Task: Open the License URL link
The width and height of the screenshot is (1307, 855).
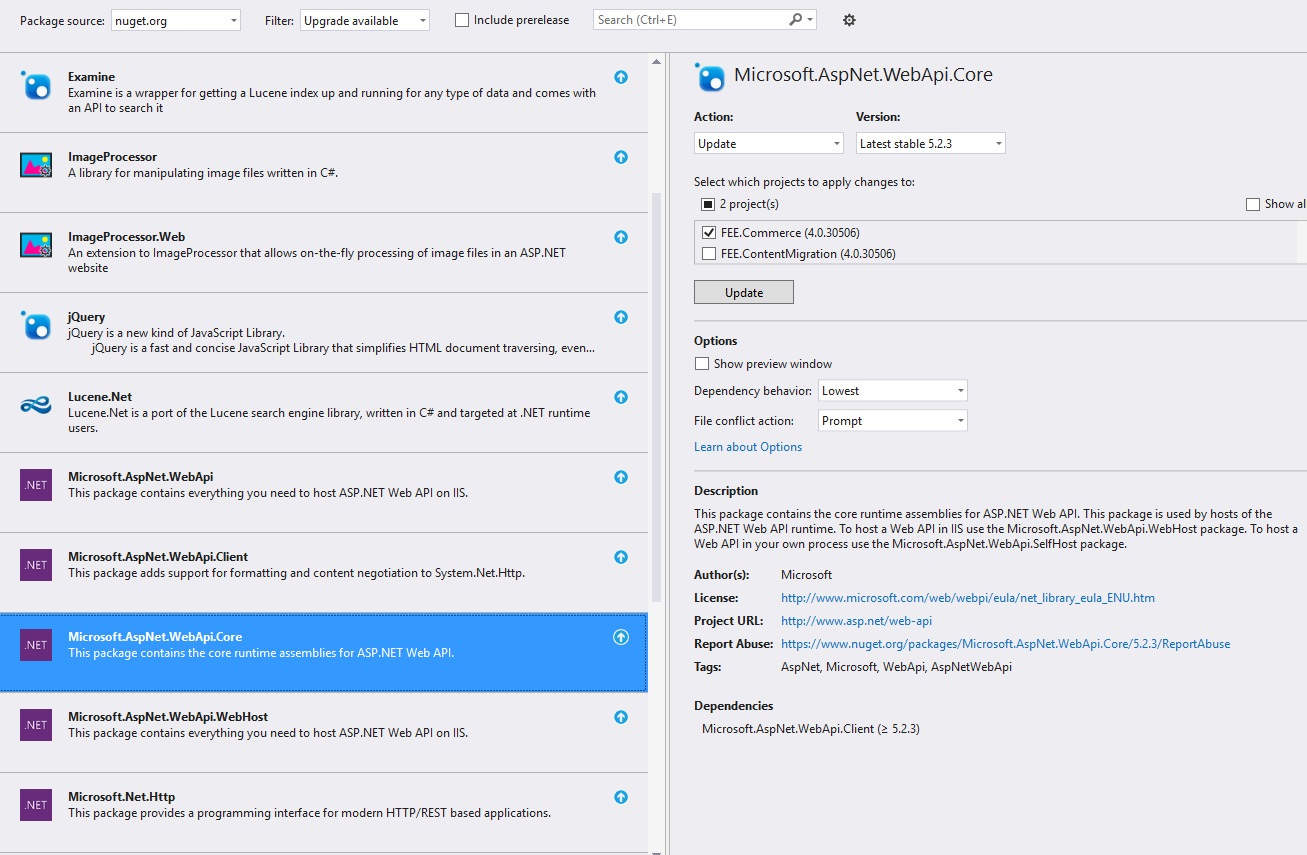Action: 968,598
